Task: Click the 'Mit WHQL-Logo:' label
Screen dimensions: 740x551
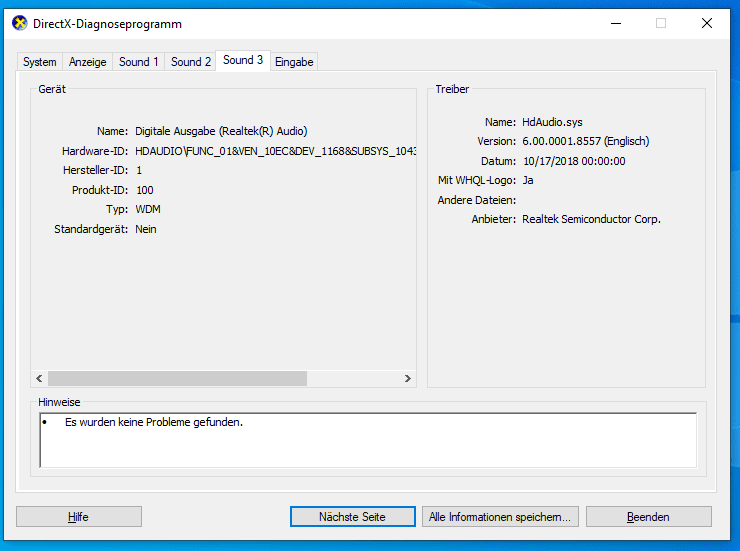Action: (477, 180)
